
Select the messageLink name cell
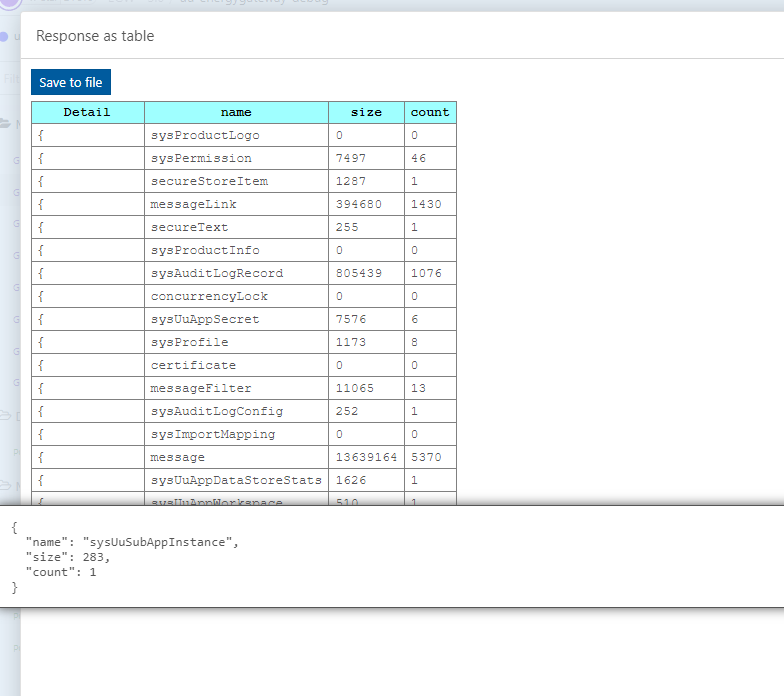point(236,204)
